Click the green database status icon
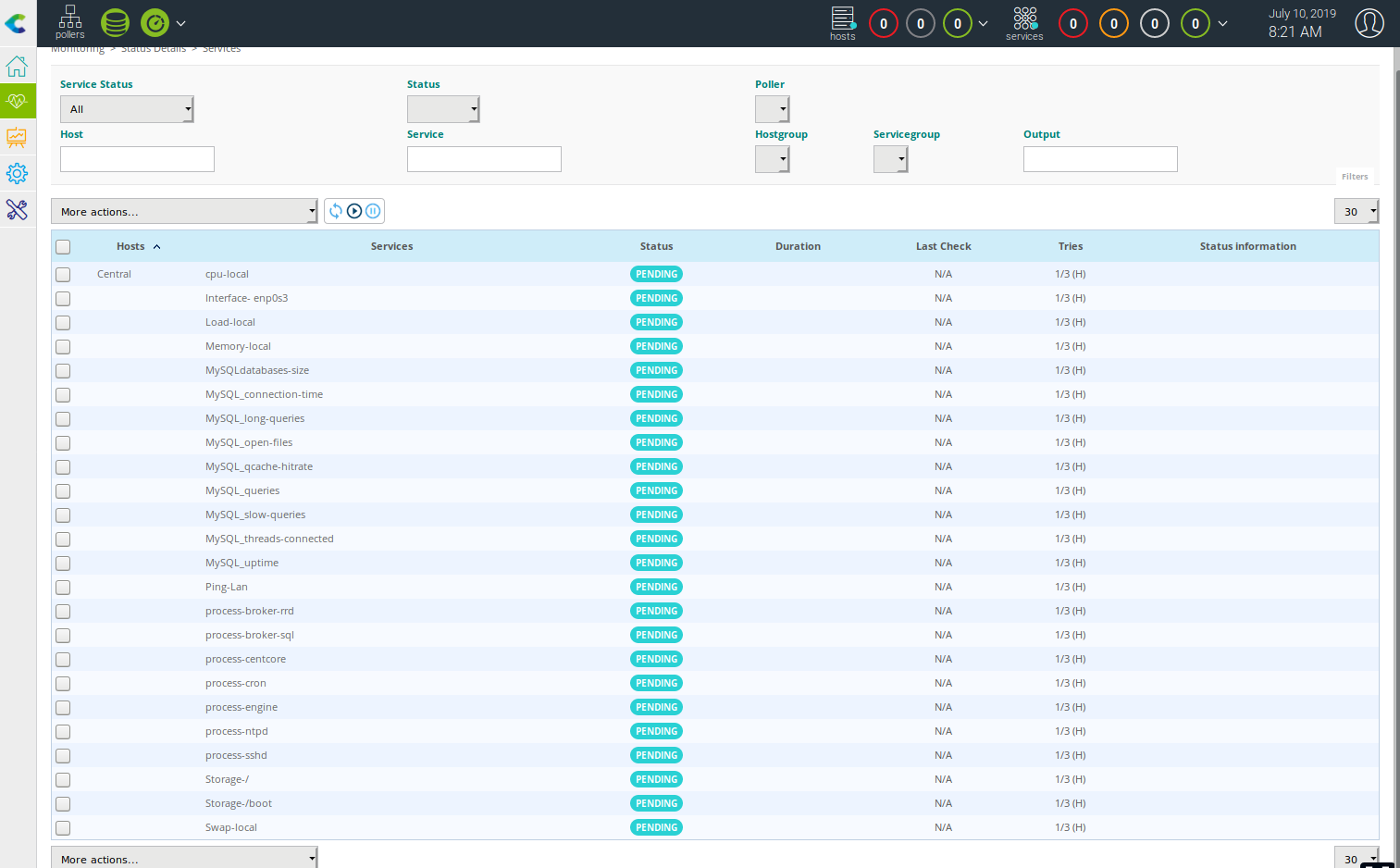1400x868 pixels. pyautogui.click(x=115, y=23)
